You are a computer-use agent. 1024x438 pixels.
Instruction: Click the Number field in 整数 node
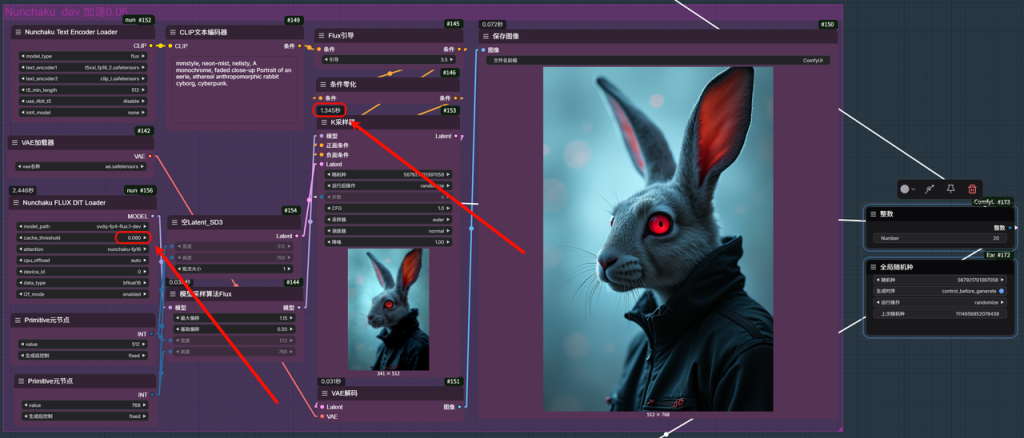pyautogui.click(x=937, y=238)
